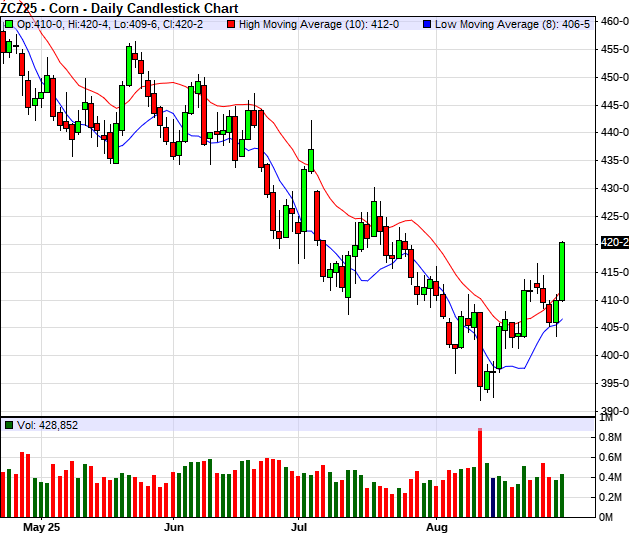The width and height of the screenshot is (640, 536).
Task: Click the green Vol legend square
Action: click(x=9, y=425)
